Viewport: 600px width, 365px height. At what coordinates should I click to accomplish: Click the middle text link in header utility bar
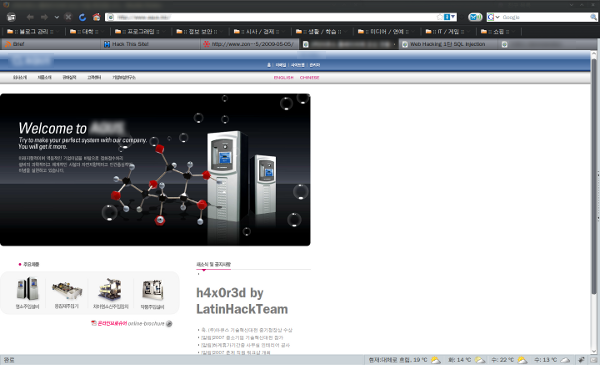[297, 65]
